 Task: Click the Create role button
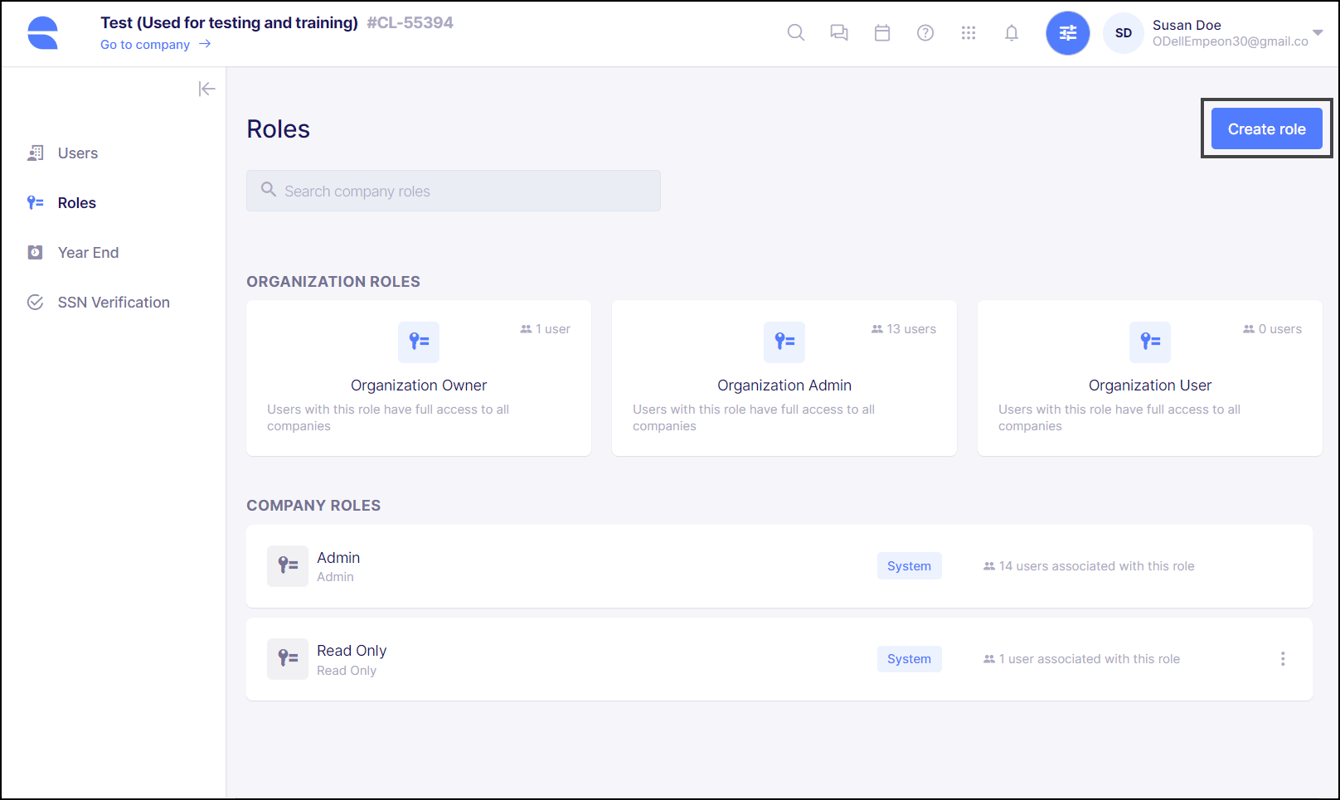click(1266, 128)
